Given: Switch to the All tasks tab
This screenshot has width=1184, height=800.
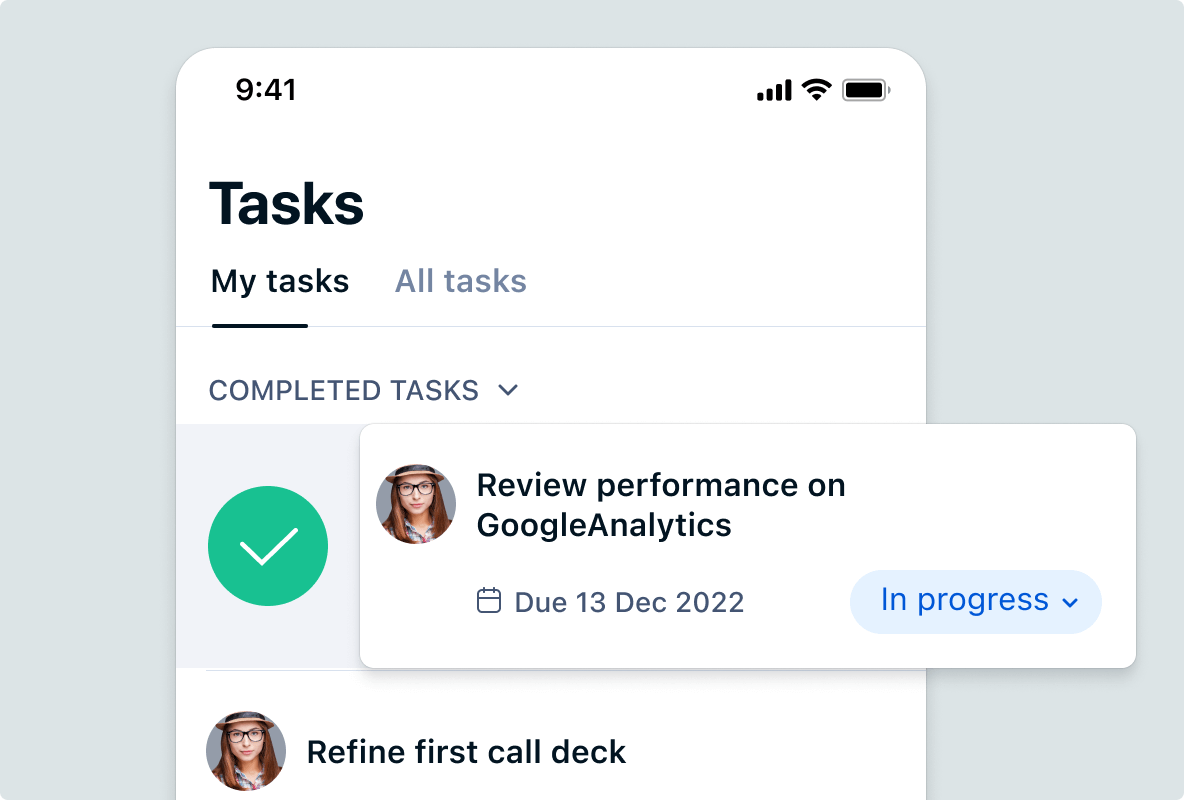Looking at the screenshot, I should tap(460, 281).
